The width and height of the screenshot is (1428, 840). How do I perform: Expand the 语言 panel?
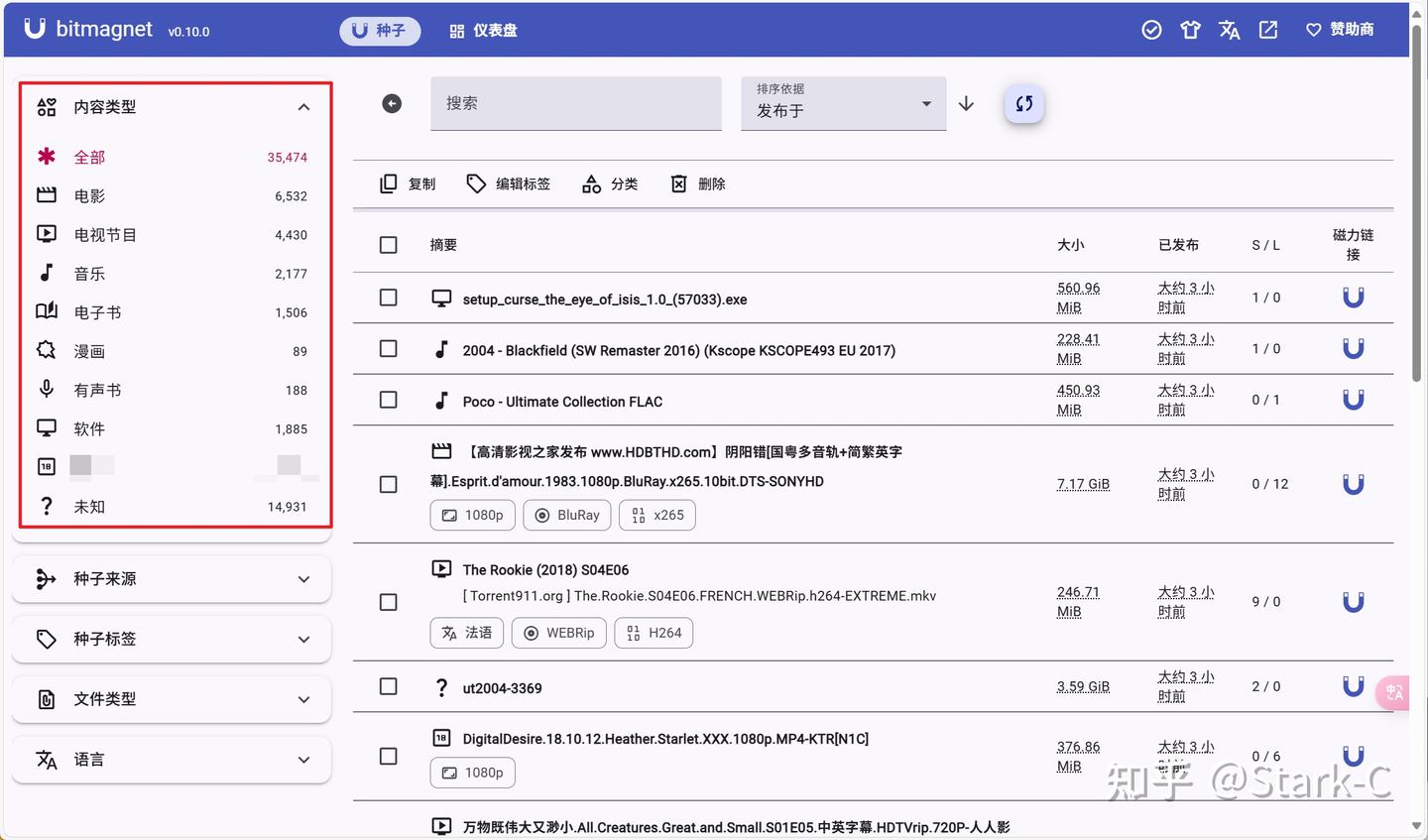[x=172, y=760]
